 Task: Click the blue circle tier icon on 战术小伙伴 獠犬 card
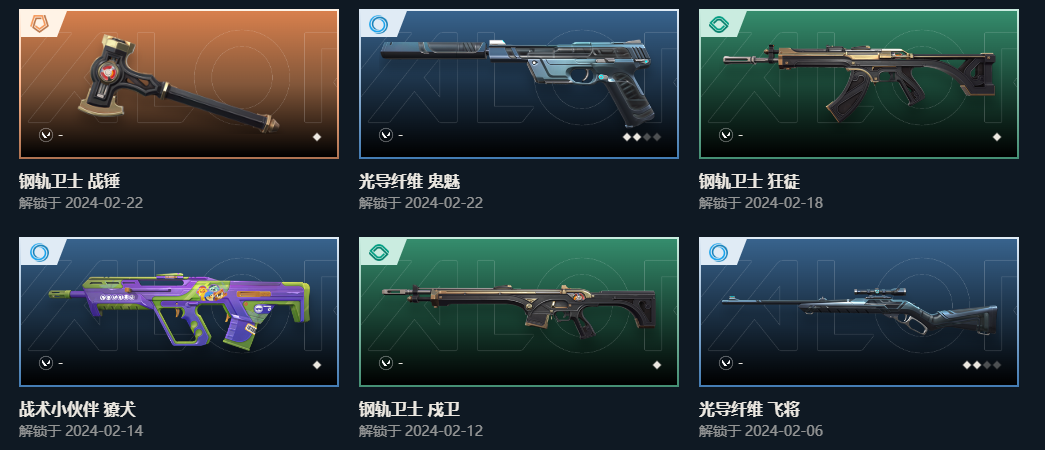click(39, 253)
